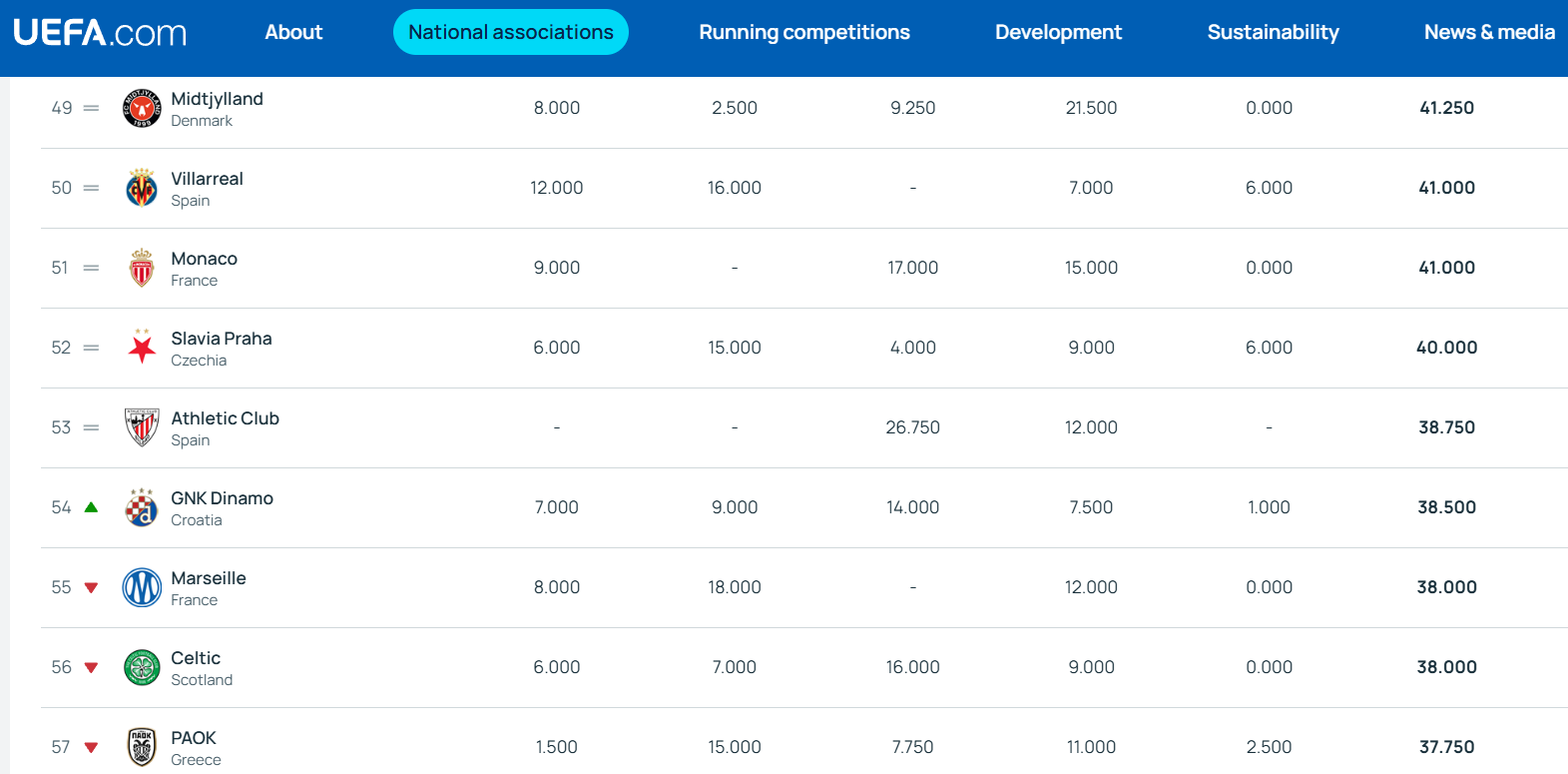Screen dimensions: 1568x774
Task: Click rank number 53
Action: [x=61, y=427]
